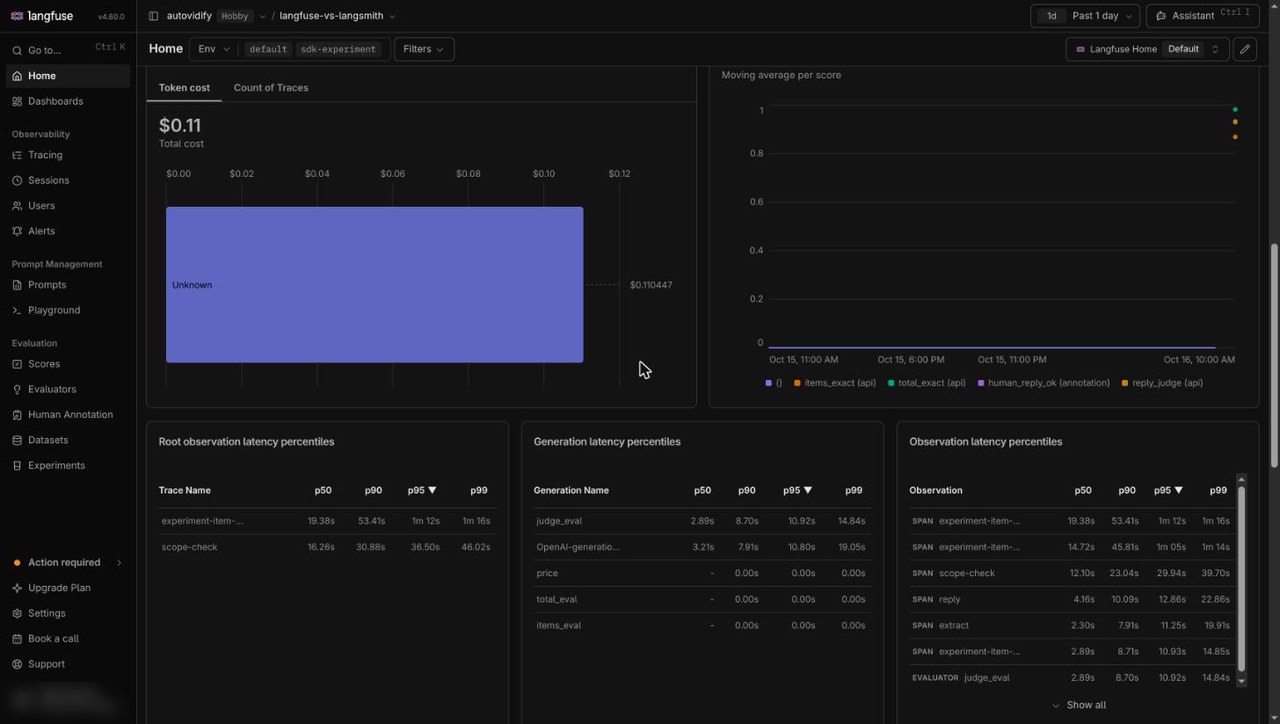
Task: Open the Filters dropdown
Action: (x=424, y=49)
